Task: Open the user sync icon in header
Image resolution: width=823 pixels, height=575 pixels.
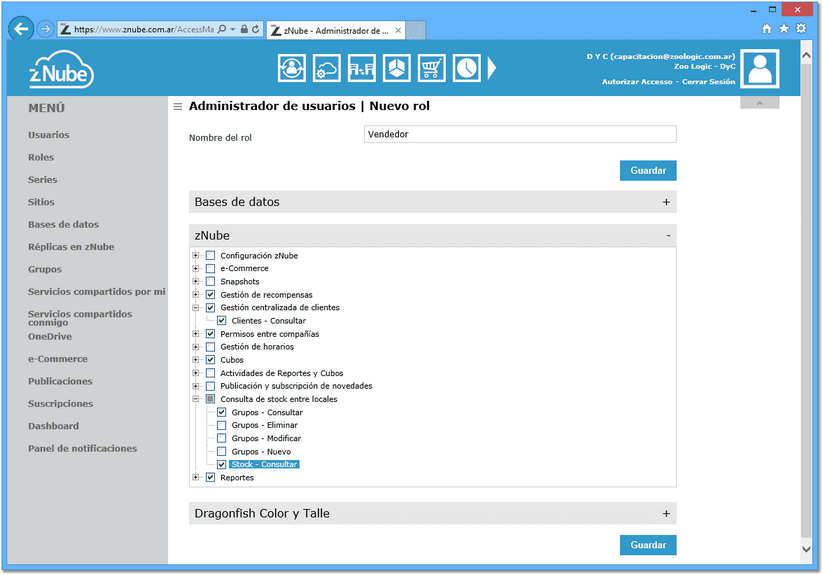Action: pyautogui.click(x=292, y=68)
